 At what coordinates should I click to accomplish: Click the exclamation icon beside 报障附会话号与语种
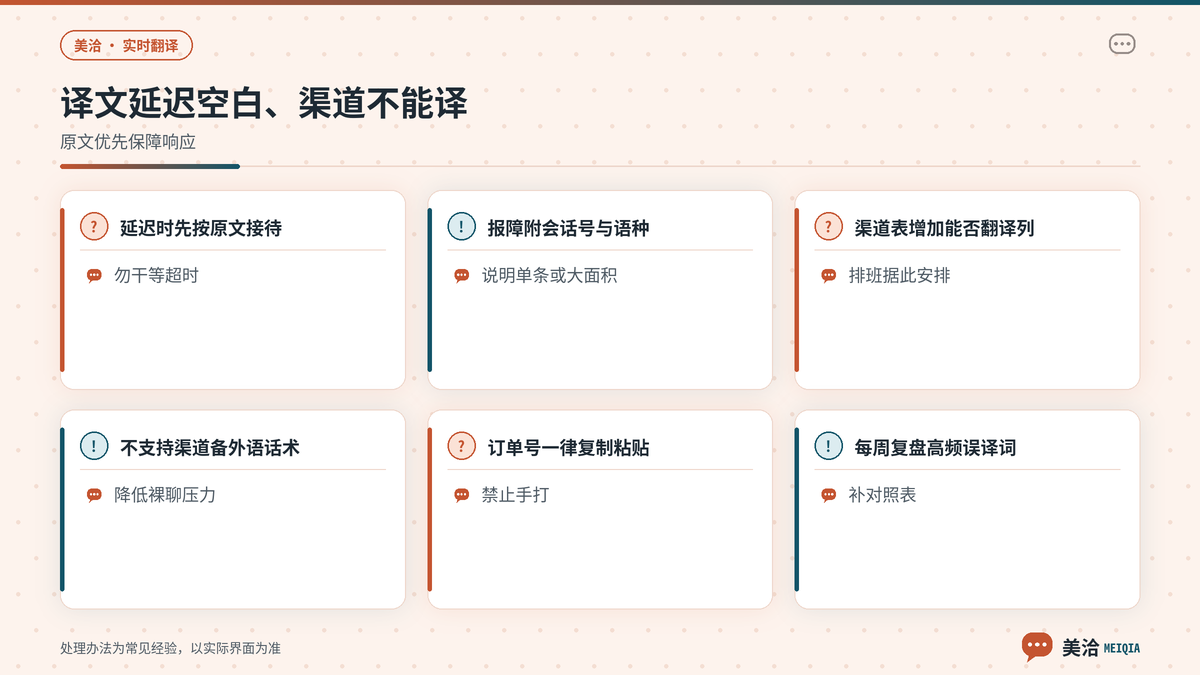pyautogui.click(x=461, y=227)
